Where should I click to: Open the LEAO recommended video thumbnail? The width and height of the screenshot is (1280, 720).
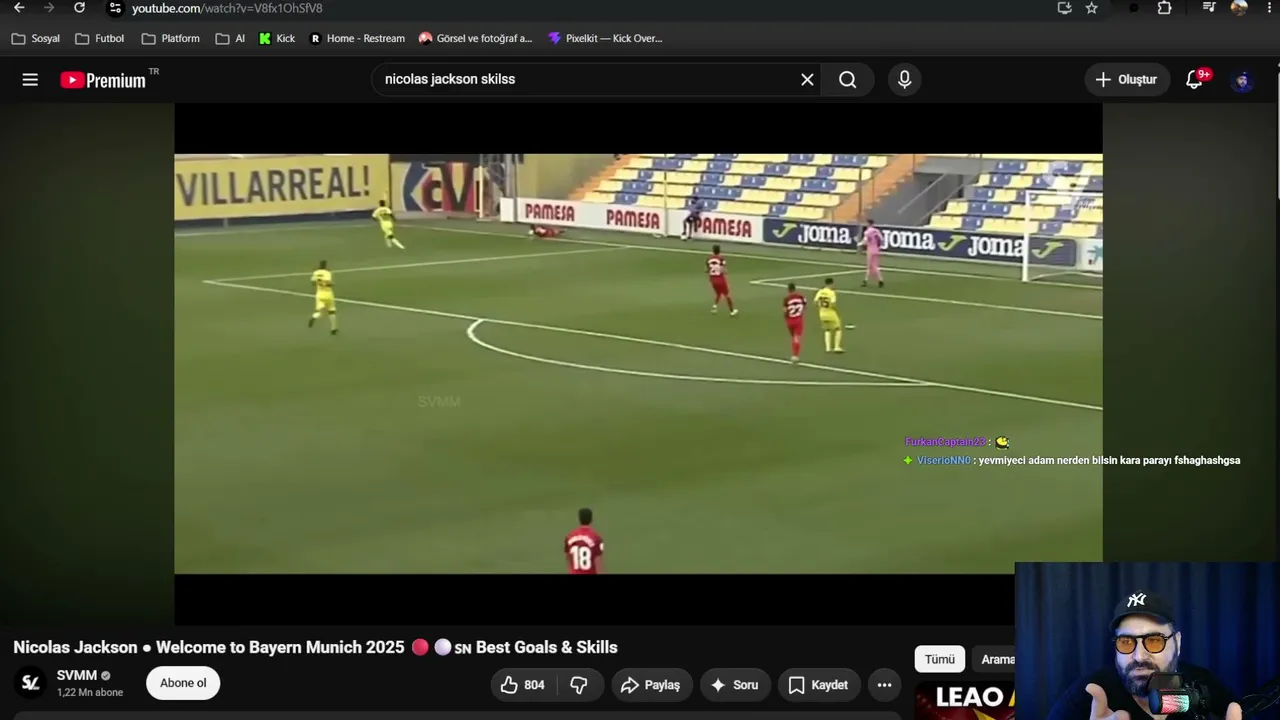pyautogui.click(x=965, y=700)
